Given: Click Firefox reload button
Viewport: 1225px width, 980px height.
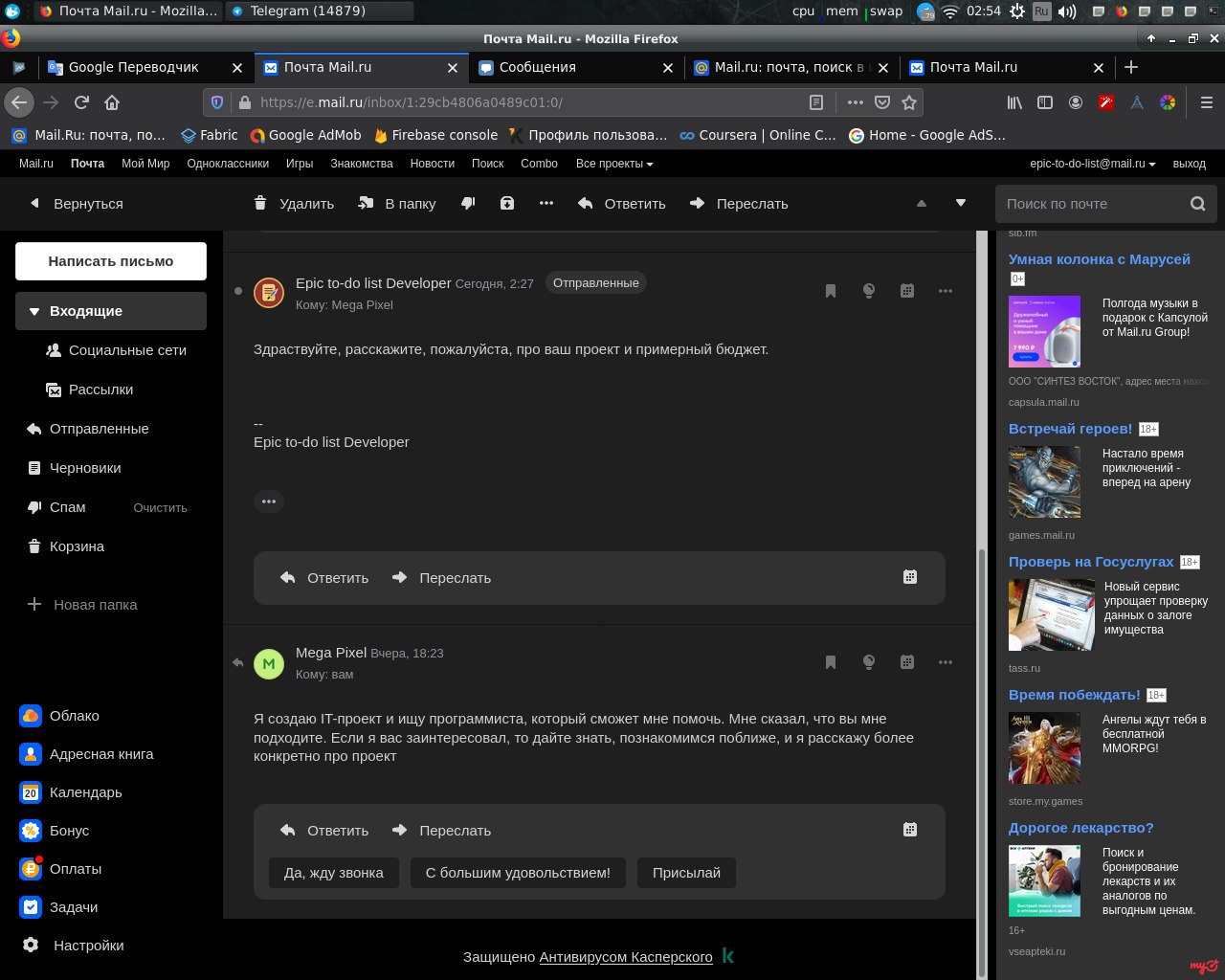Looking at the screenshot, I should pyautogui.click(x=81, y=102).
